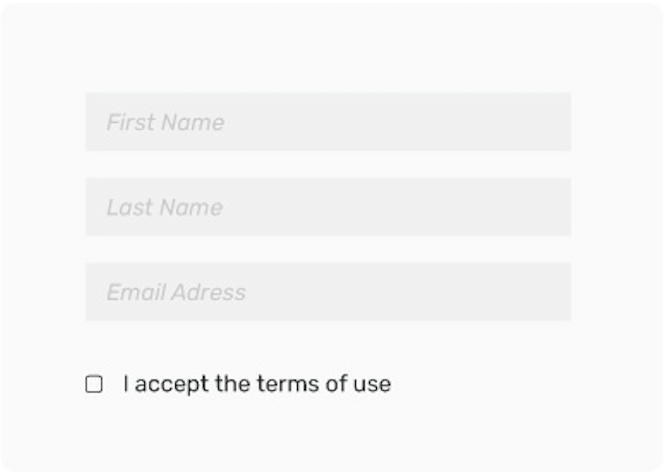
Task: Click the First Name input field
Action: click(x=328, y=122)
